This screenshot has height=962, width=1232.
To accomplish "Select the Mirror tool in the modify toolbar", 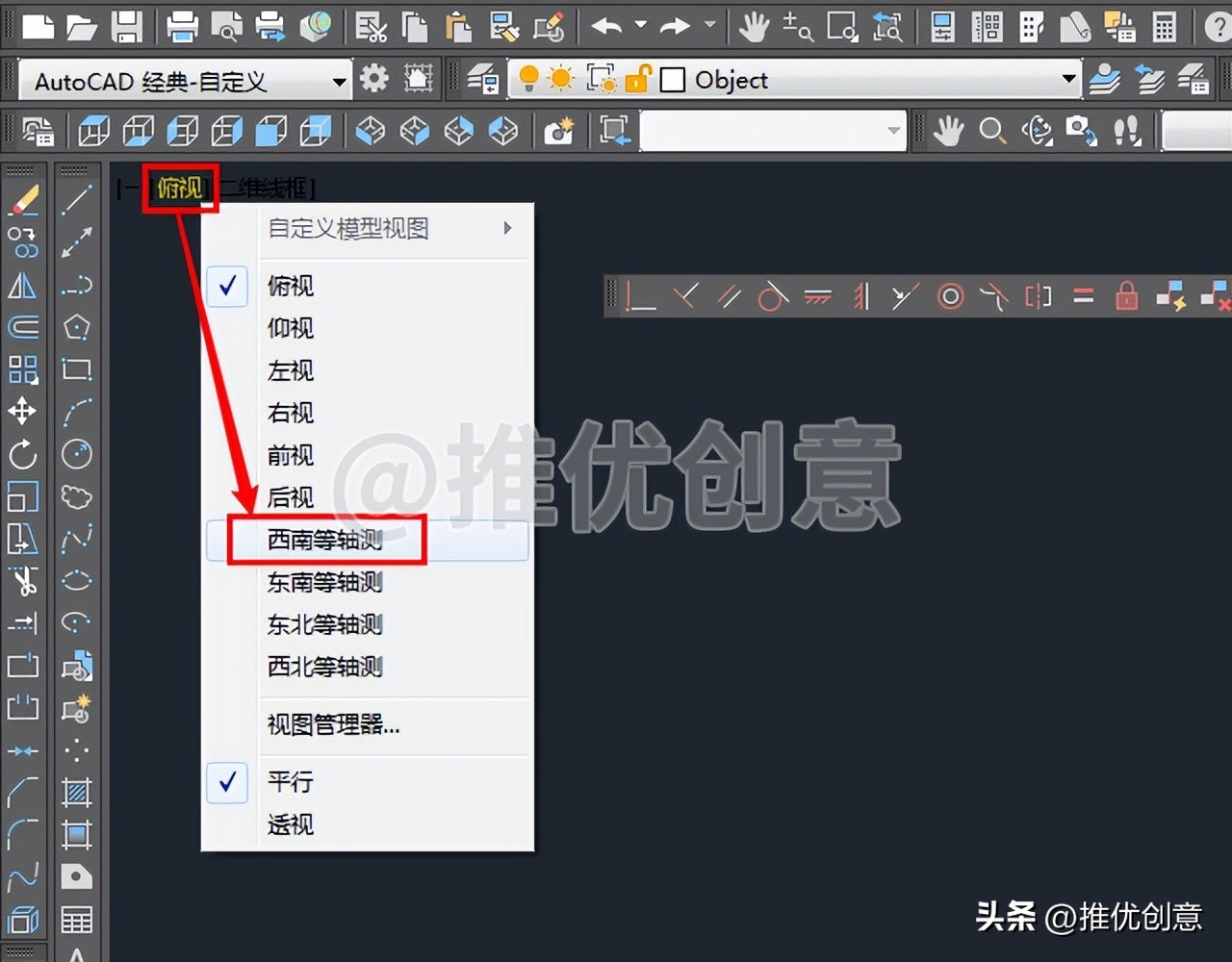I will 24,286.
